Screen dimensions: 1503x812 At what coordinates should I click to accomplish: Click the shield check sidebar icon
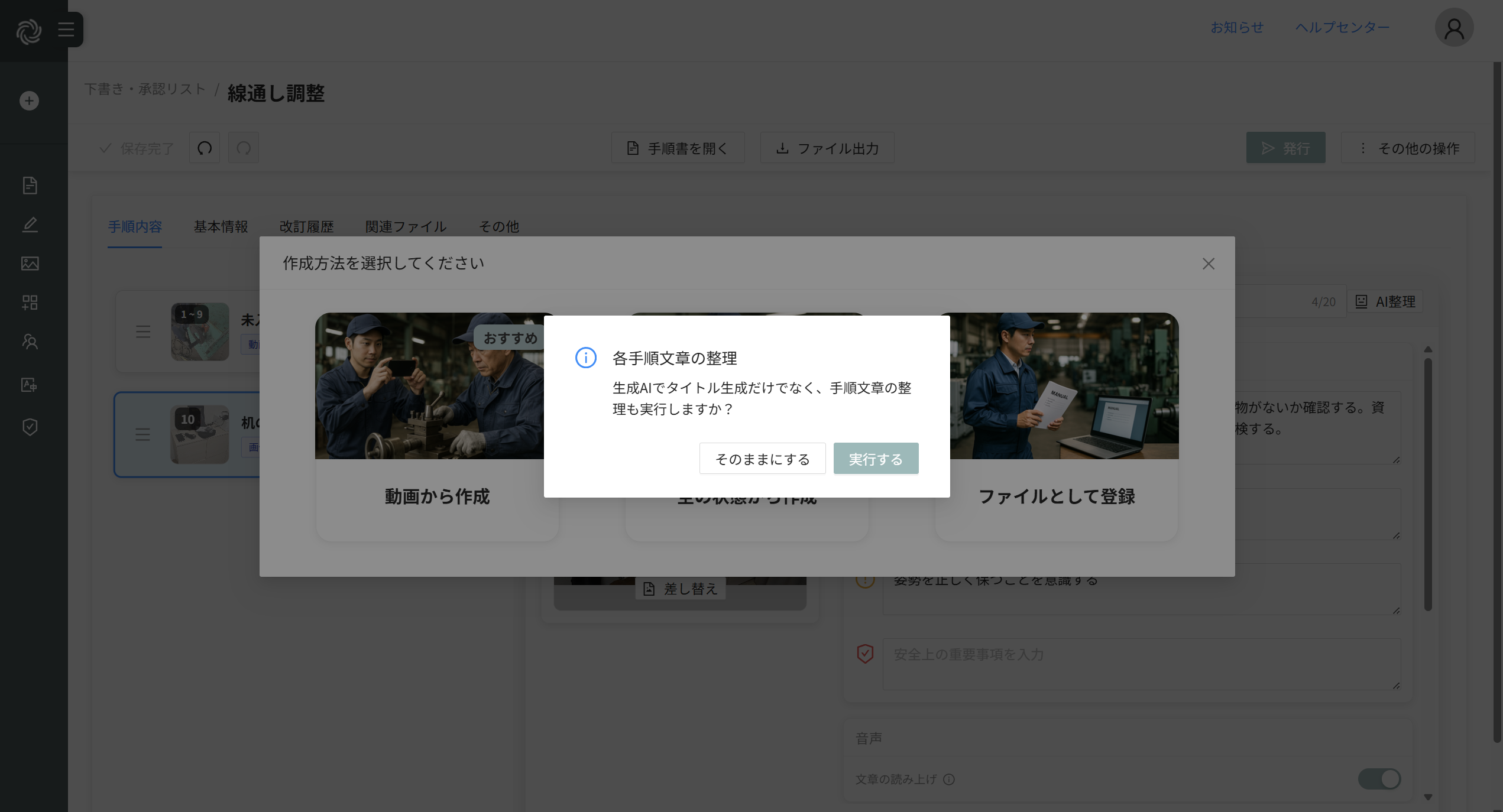tap(30, 427)
